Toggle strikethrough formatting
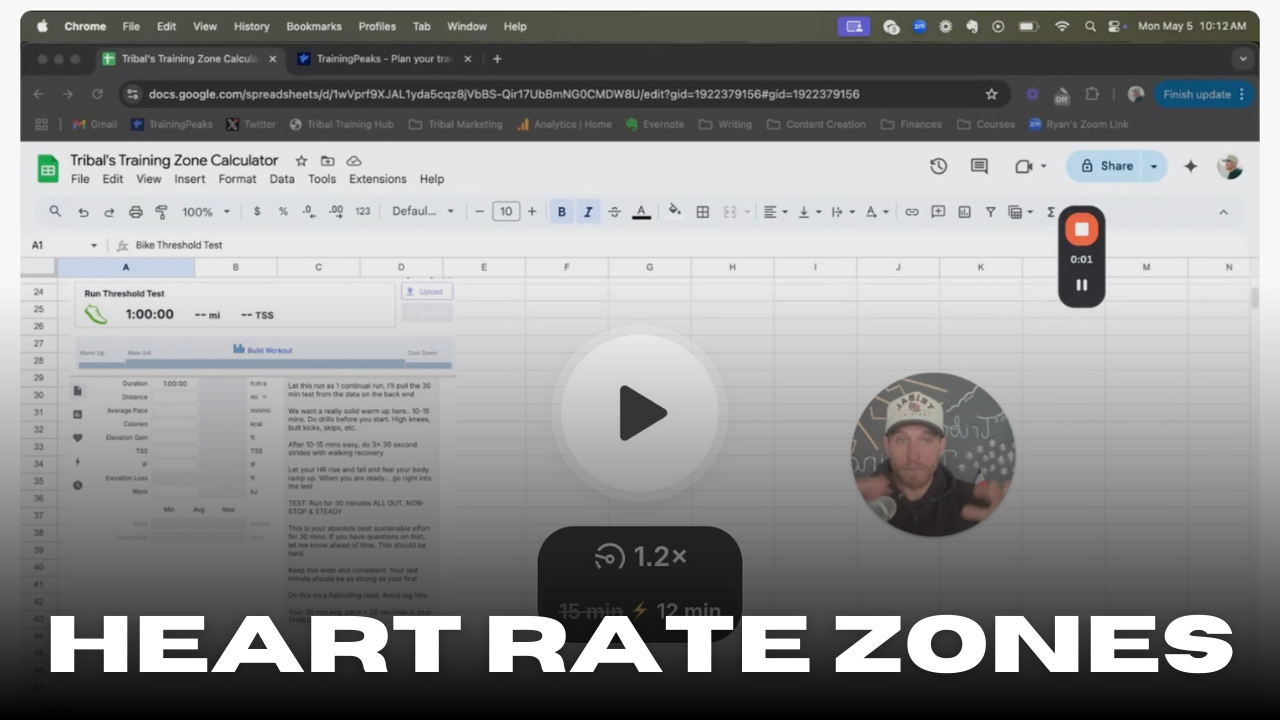 (614, 211)
